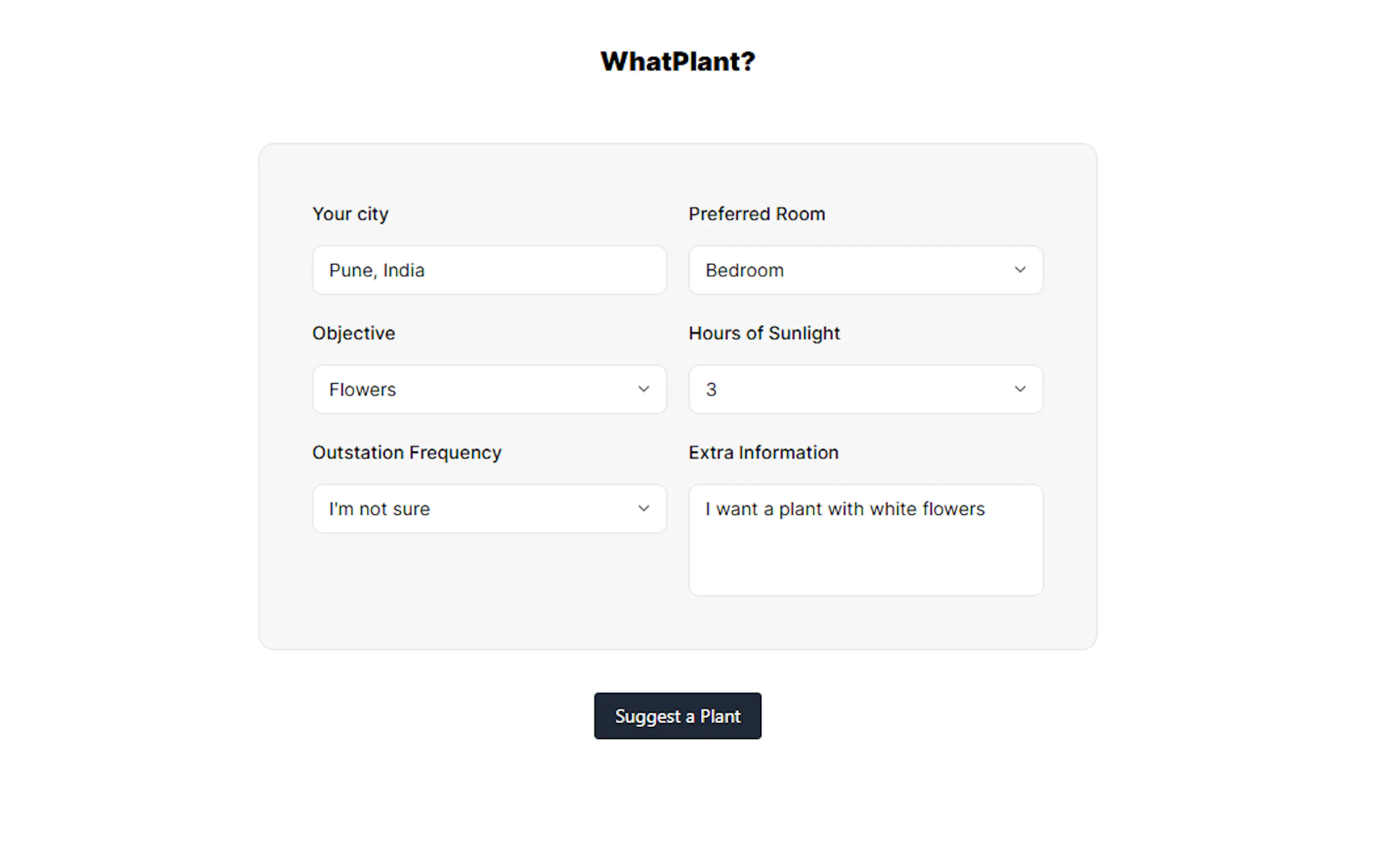The width and height of the screenshot is (1389, 868).
Task: Click the "I want a plant with white flowers" text
Action: [845, 509]
